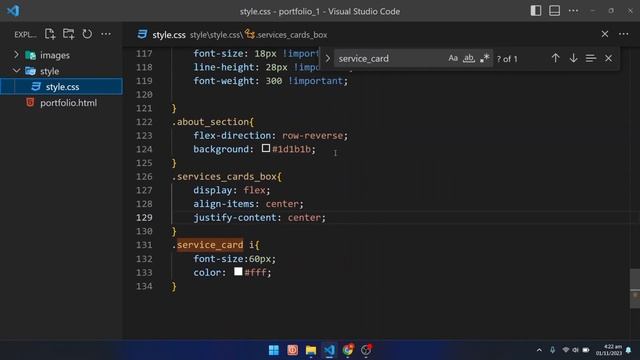Click the match count text
Screen dimensions: 640x360
tap(507, 59)
